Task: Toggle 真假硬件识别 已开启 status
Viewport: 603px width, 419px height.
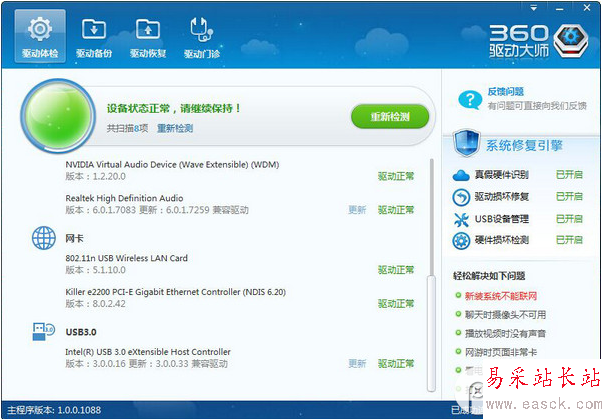Action: point(570,175)
